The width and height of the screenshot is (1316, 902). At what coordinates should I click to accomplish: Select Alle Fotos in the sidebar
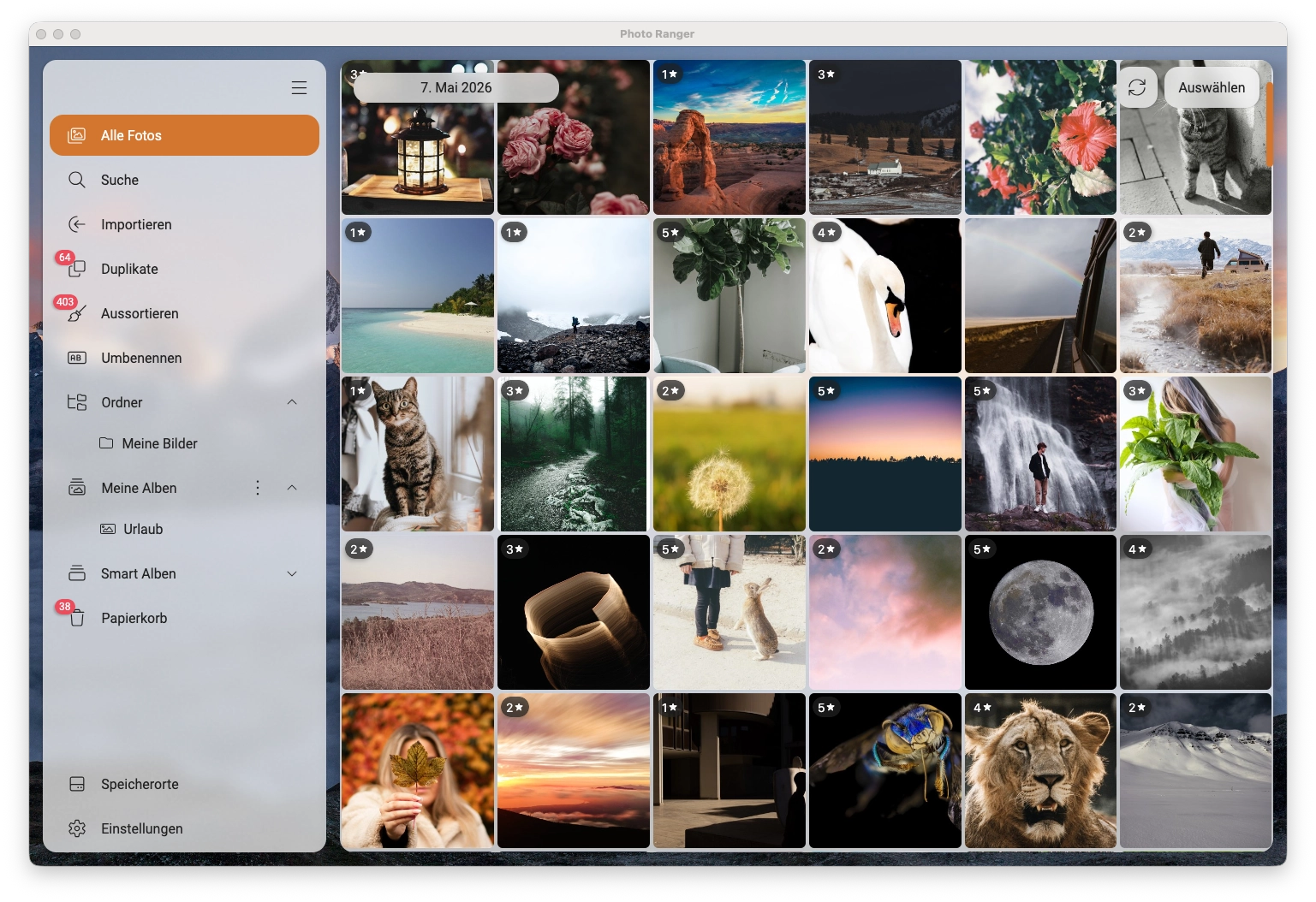point(184,135)
